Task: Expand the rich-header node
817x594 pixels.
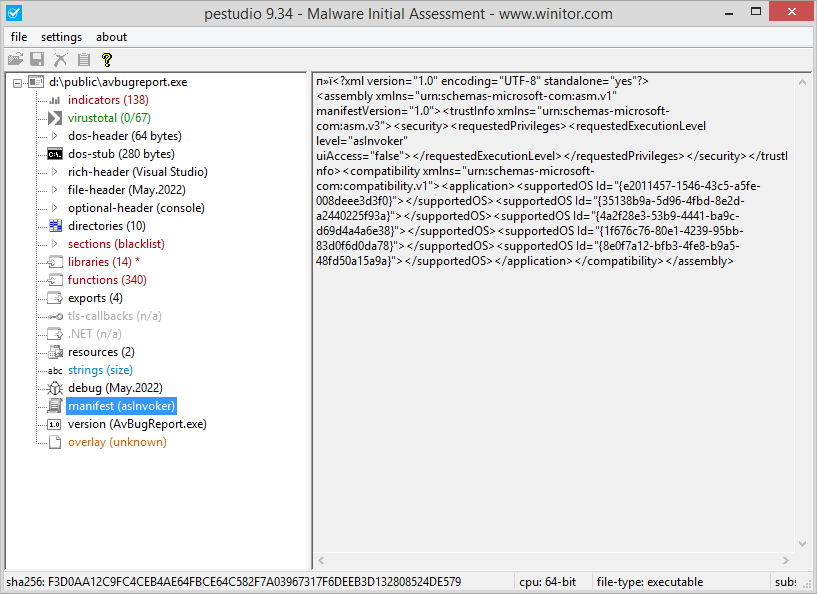Action: click(55, 172)
